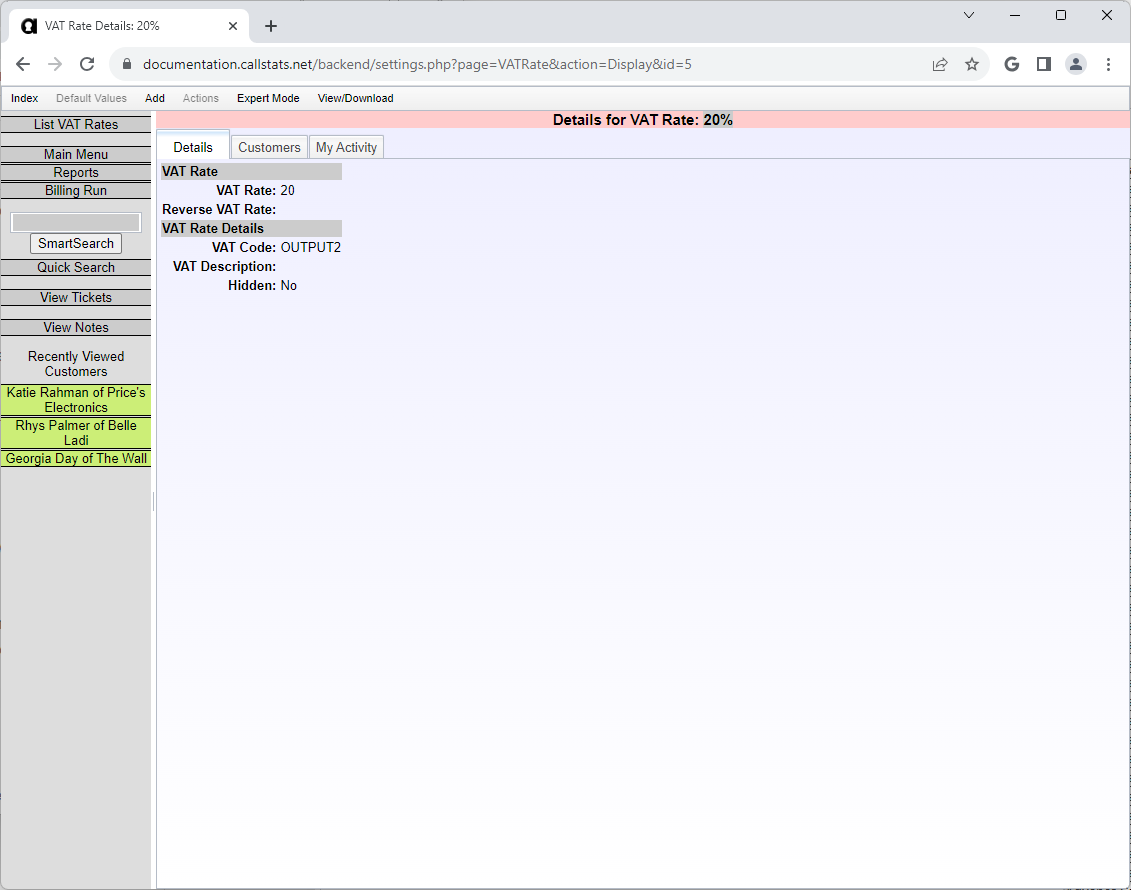
Task: Click the browser back arrow
Action: pyautogui.click(x=23, y=64)
